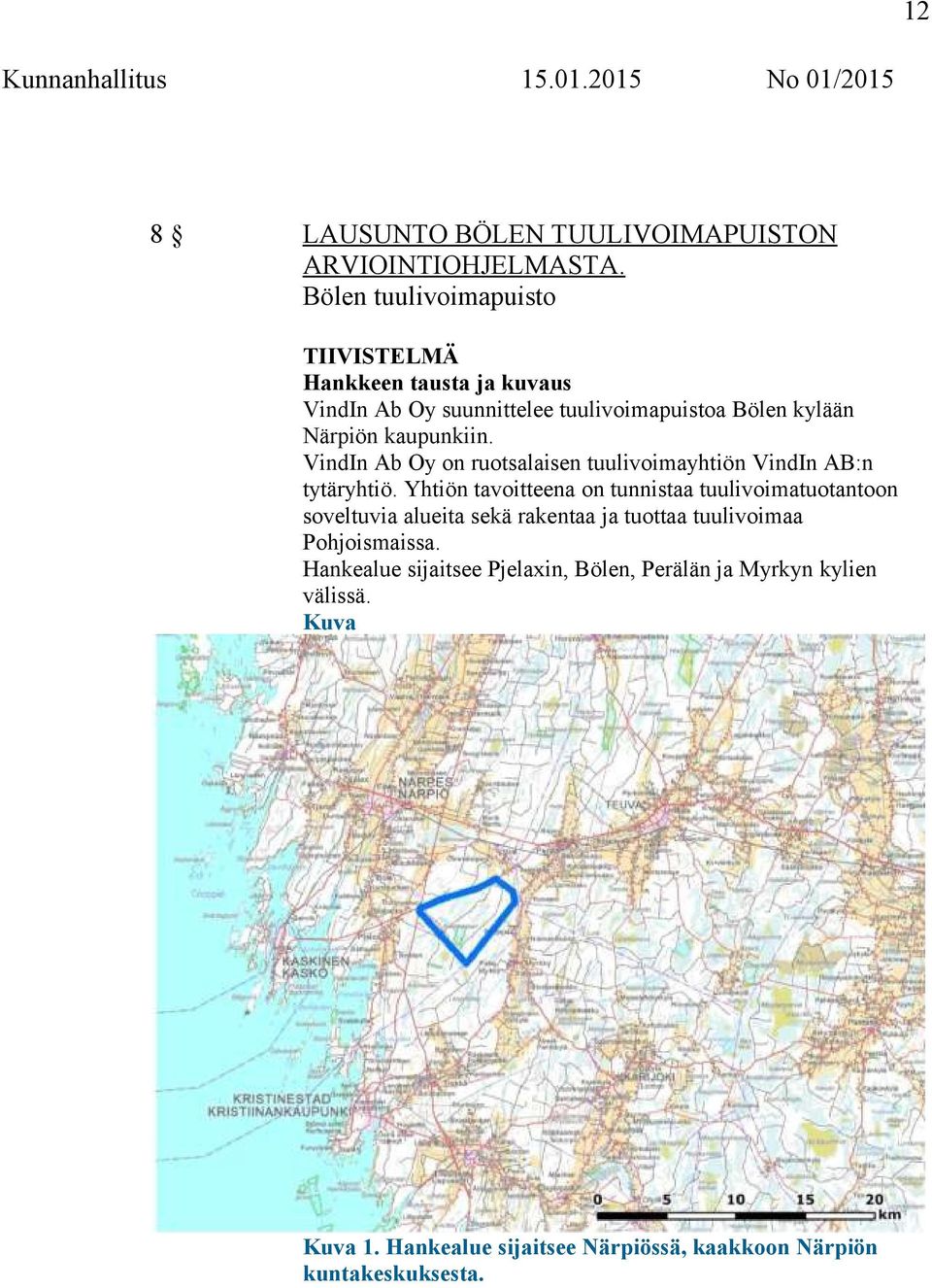Click caption line kuntakeskuksesta.
Viewport: 932px width, 1288px height.
click(393, 1273)
